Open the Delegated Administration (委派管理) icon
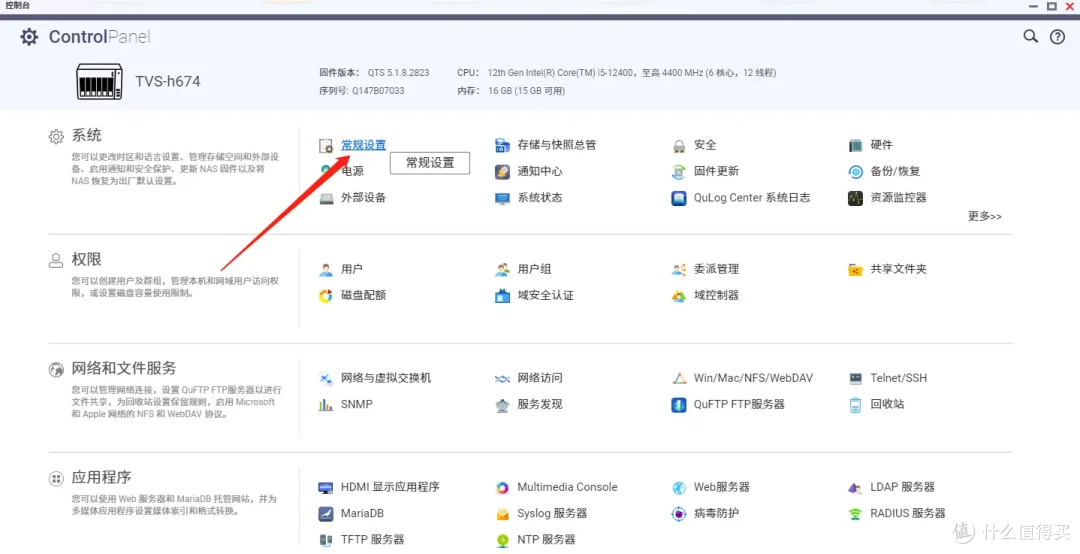Viewport: 1080px width, 554px height. pyautogui.click(x=679, y=269)
